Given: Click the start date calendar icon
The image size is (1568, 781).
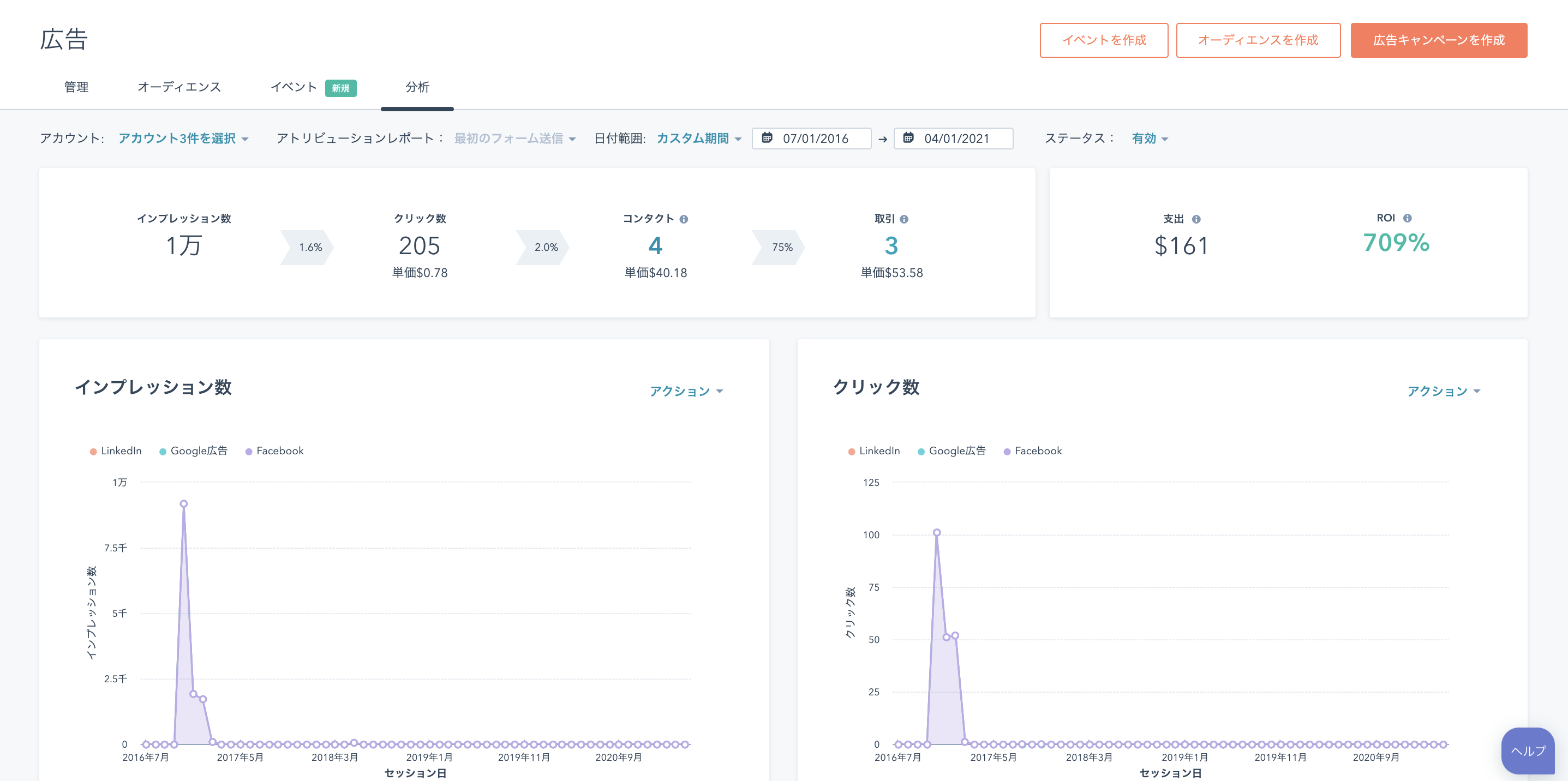Looking at the screenshot, I should click(x=768, y=137).
